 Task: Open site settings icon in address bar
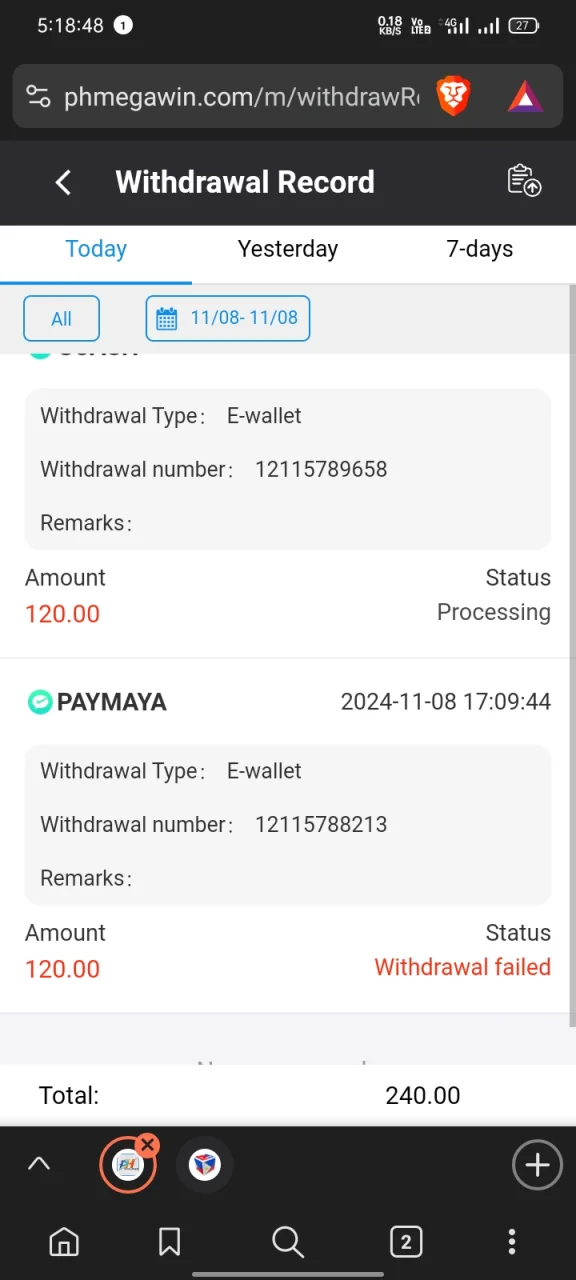point(38,96)
